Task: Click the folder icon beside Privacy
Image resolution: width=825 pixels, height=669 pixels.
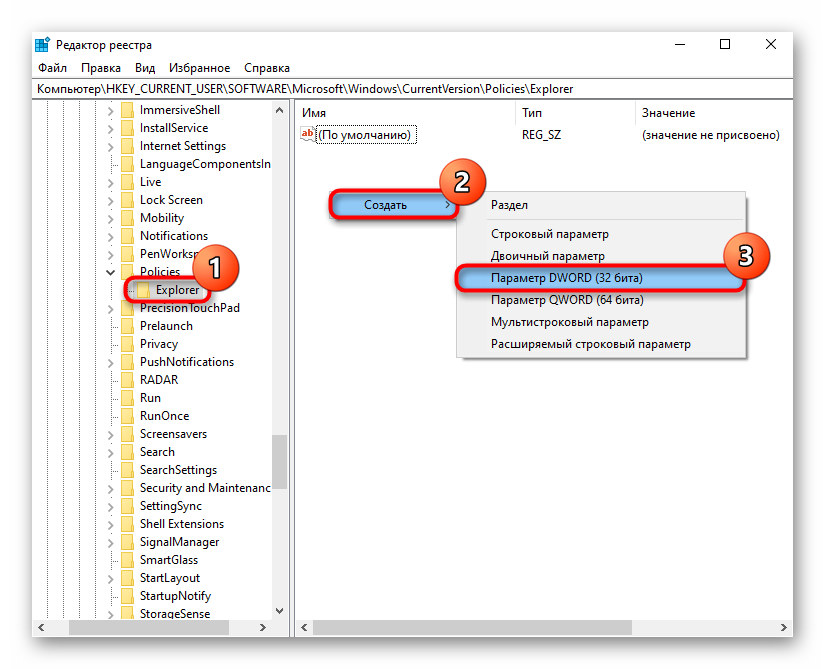Action: coord(127,344)
